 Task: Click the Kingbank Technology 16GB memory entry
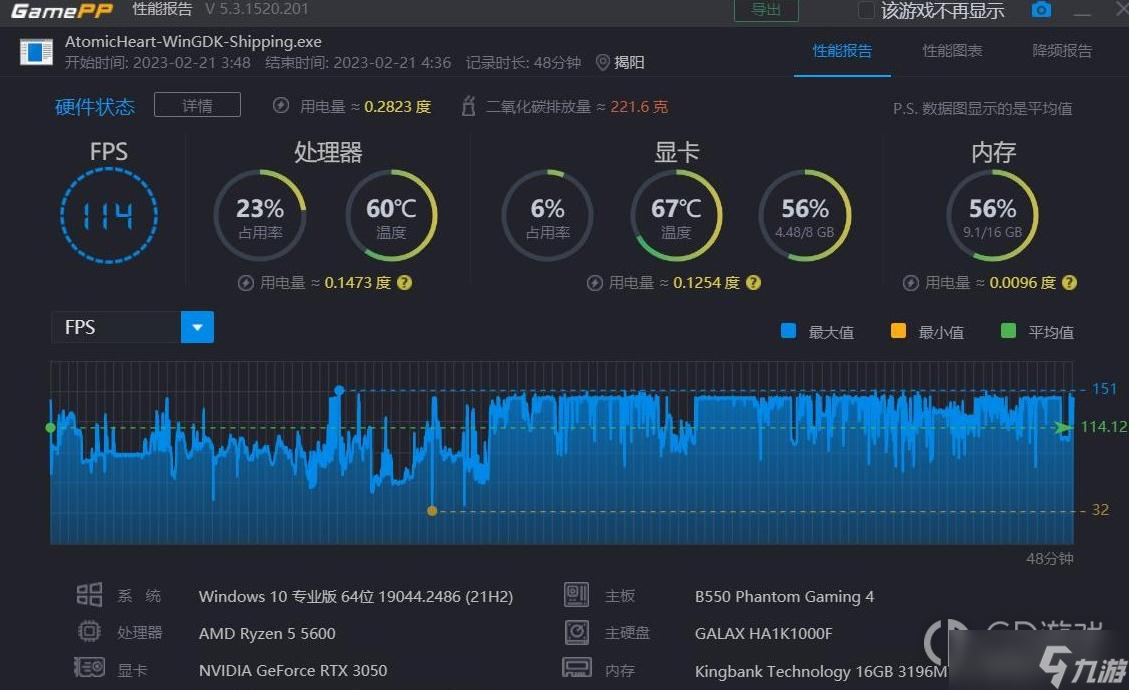[821, 671]
